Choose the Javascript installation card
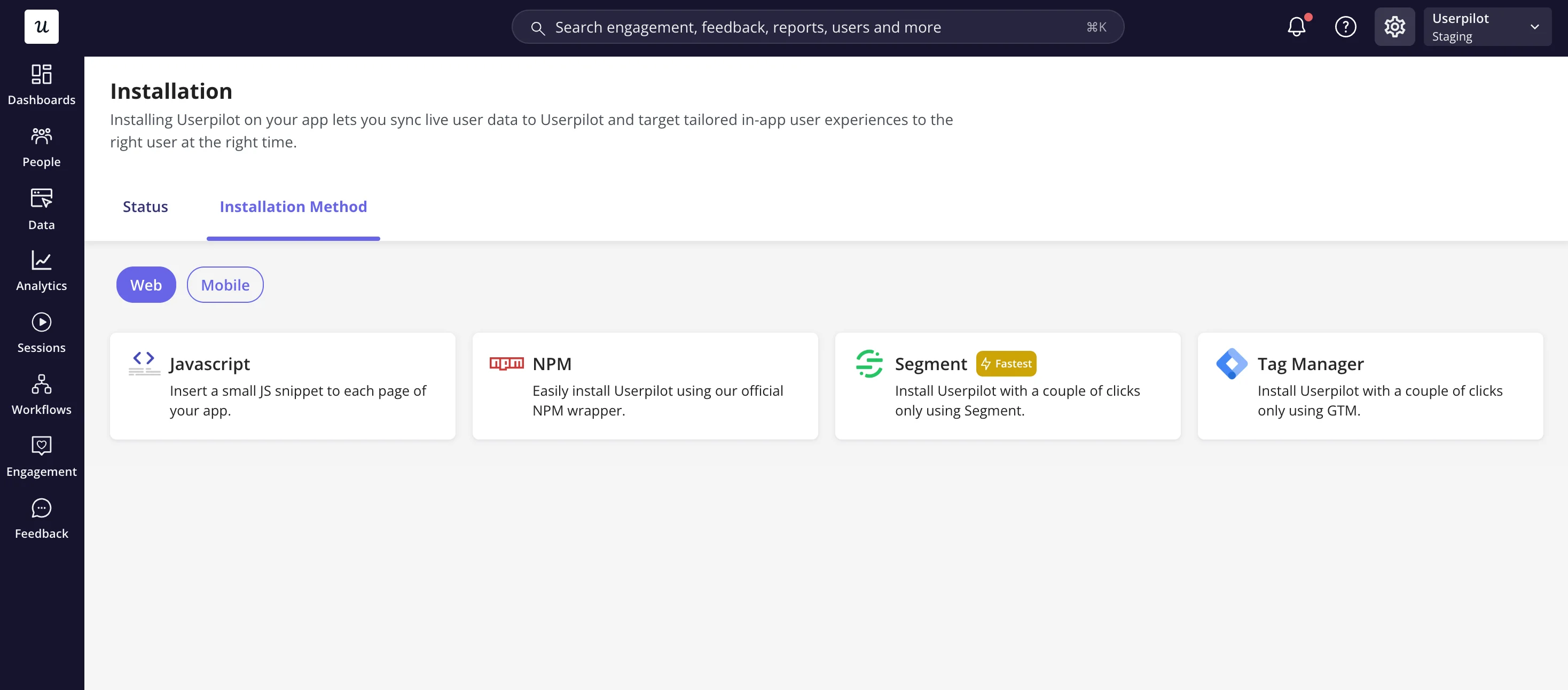 tap(283, 386)
